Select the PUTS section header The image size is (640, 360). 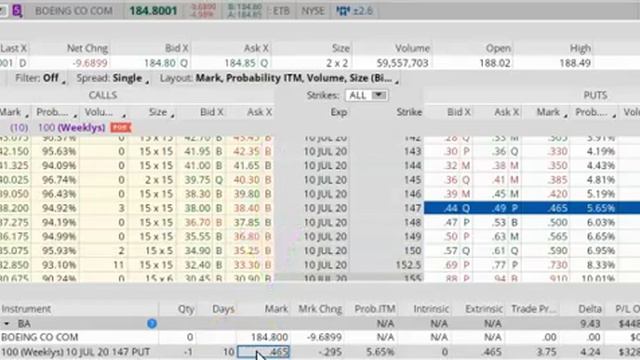tap(595, 95)
